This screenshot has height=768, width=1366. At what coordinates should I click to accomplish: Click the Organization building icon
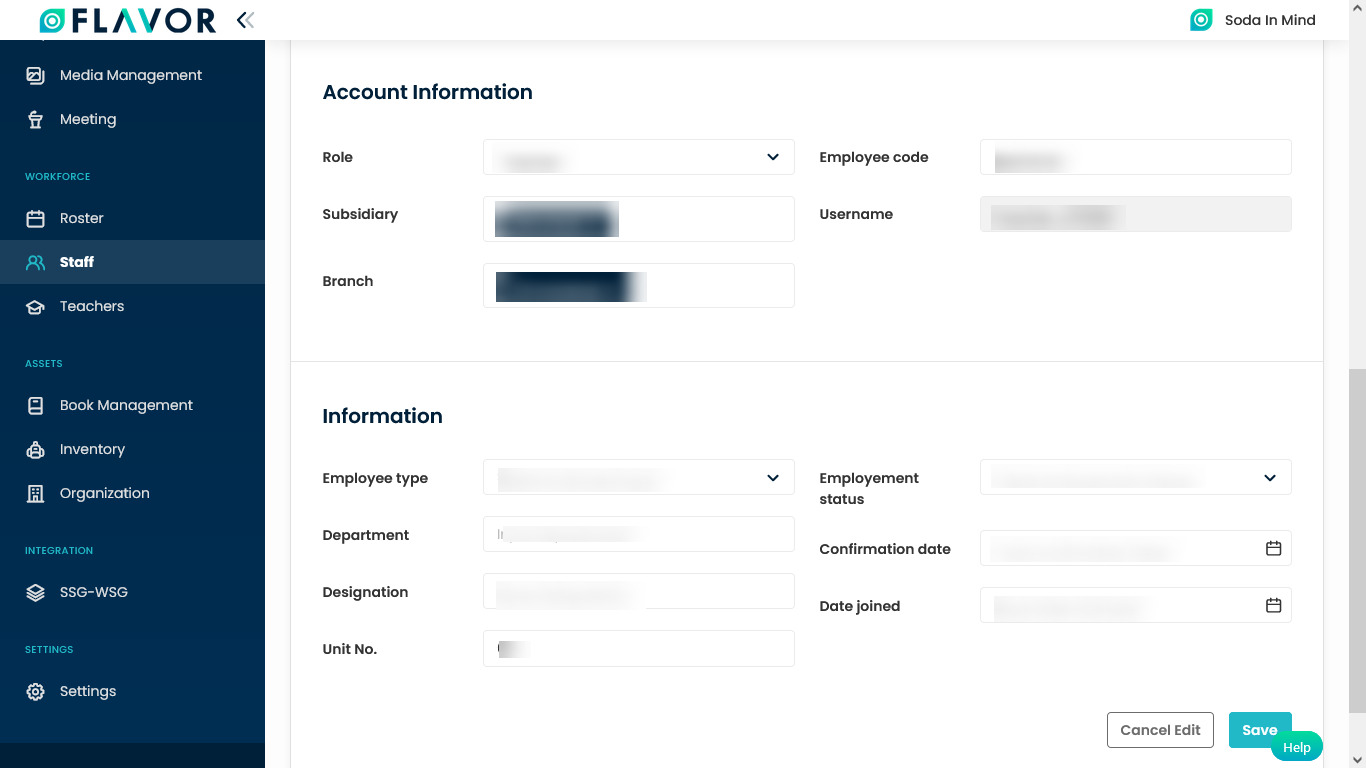coord(35,493)
